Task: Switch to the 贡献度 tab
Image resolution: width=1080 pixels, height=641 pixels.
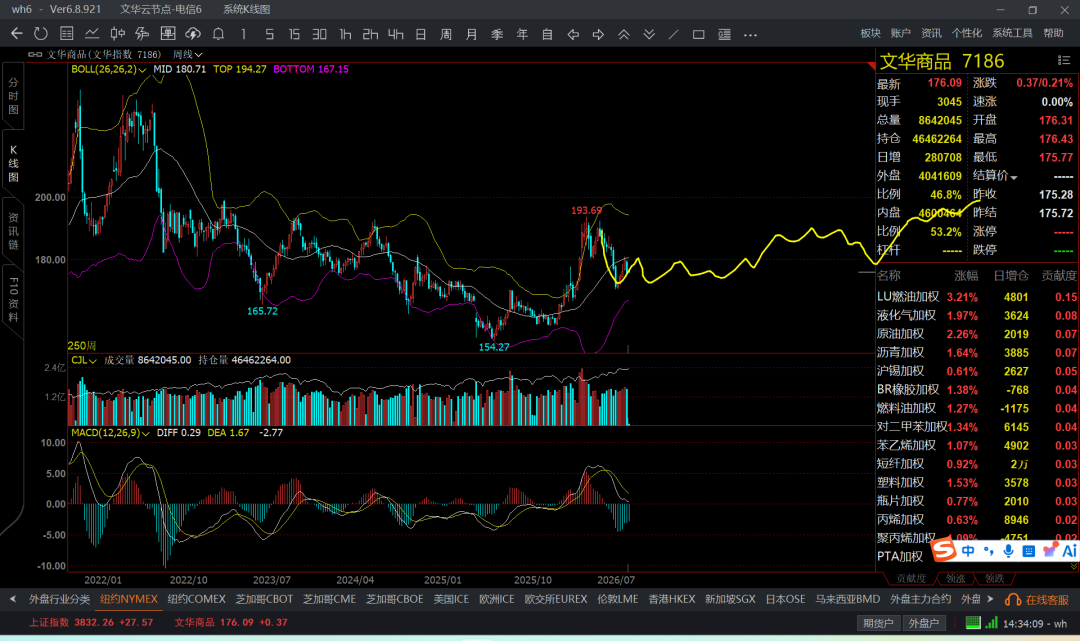Action: [911, 578]
